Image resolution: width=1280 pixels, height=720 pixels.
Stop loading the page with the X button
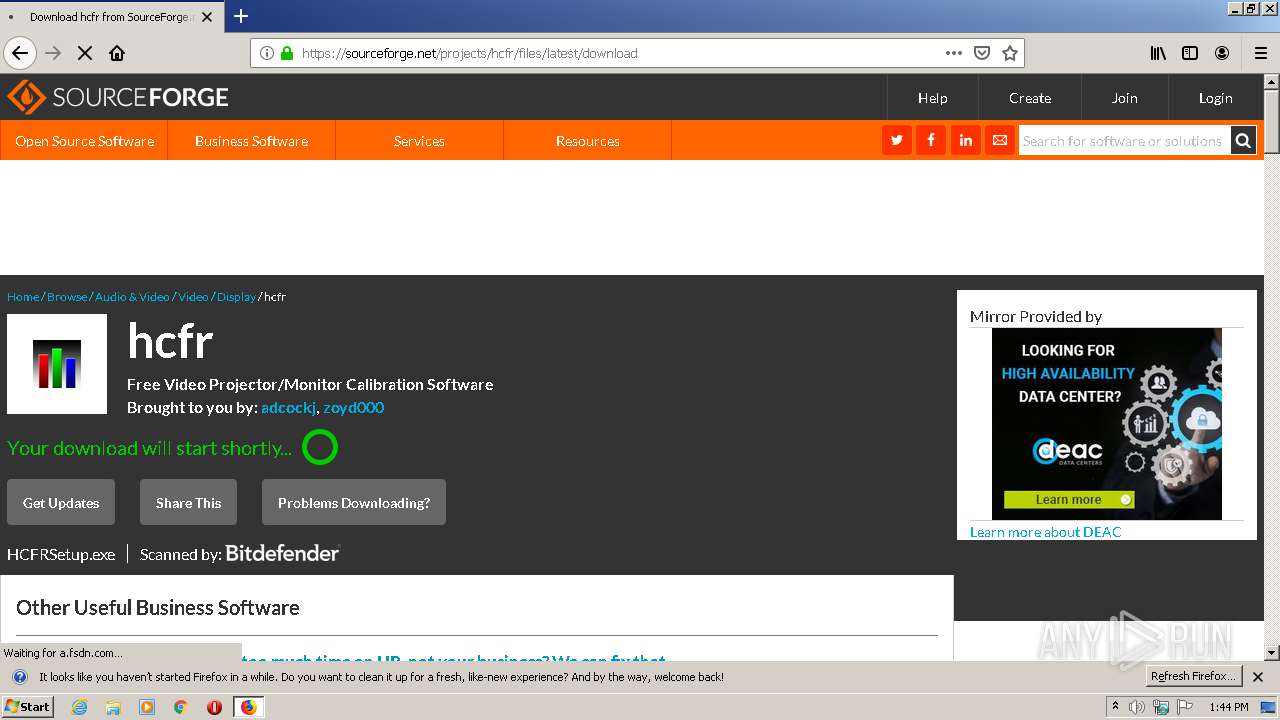(x=85, y=53)
